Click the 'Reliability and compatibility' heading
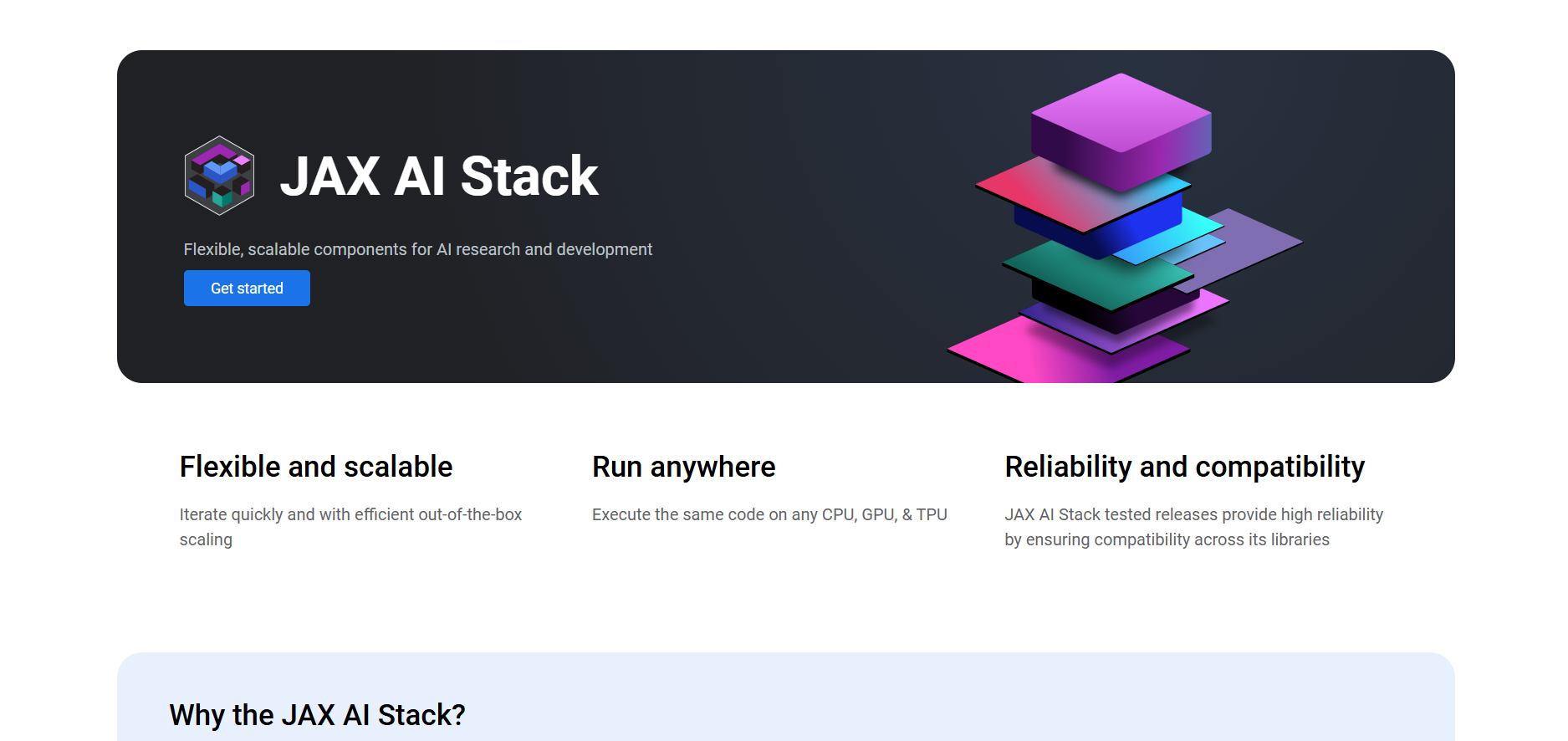The image size is (1568, 741). [1185, 467]
